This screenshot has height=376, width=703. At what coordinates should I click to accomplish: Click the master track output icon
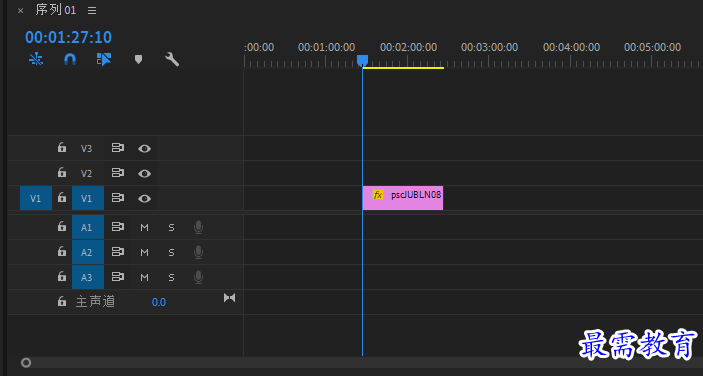[230, 298]
